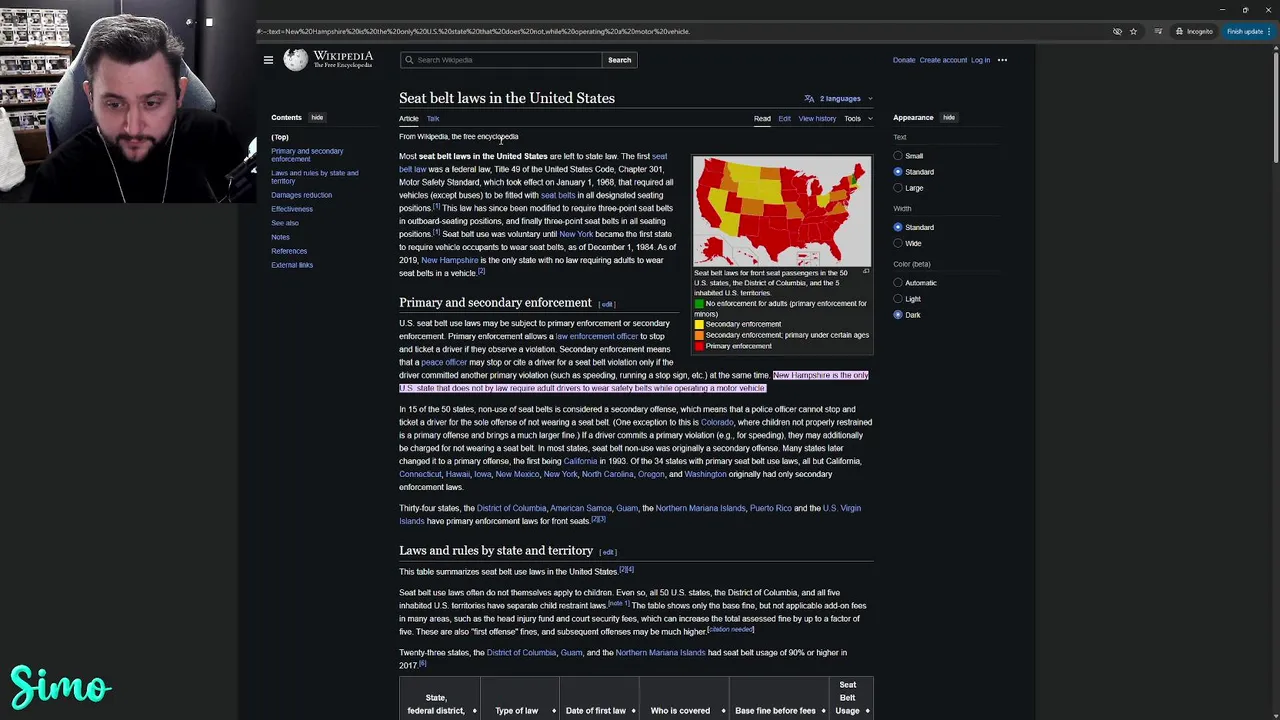Hide the Contents sidebar

[x=317, y=118]
